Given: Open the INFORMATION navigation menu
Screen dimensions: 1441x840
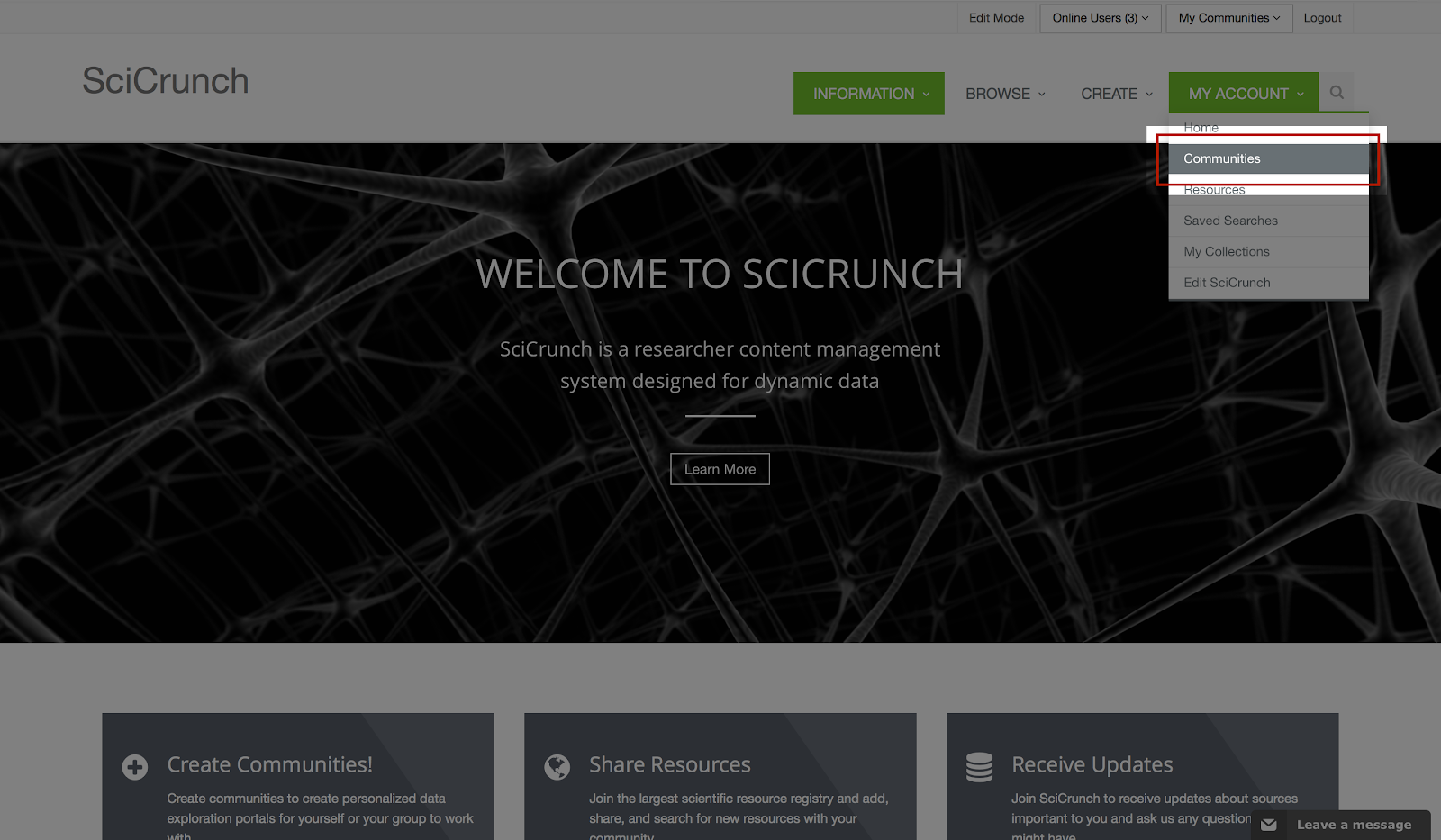Looking at the screenshot, I should [x=869, y=94].
